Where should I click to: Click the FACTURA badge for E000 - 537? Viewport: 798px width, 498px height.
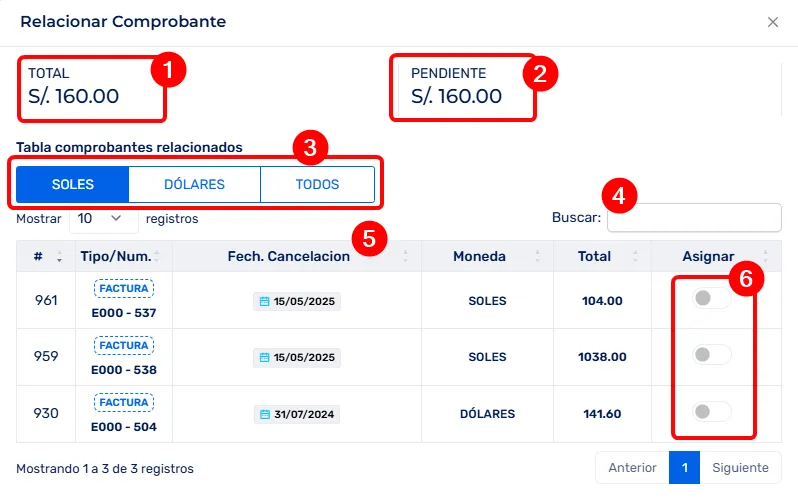click(x=123, y=289)
